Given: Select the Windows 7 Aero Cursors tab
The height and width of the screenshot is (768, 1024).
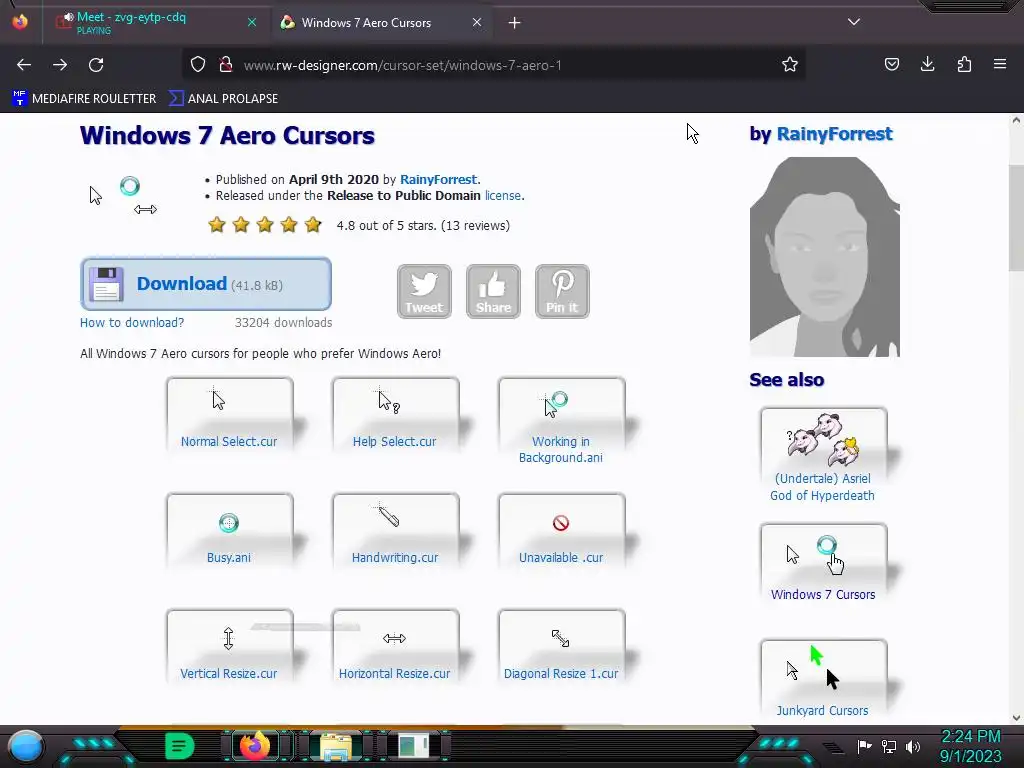Looking at the screenshot, I should pos(381,22).
